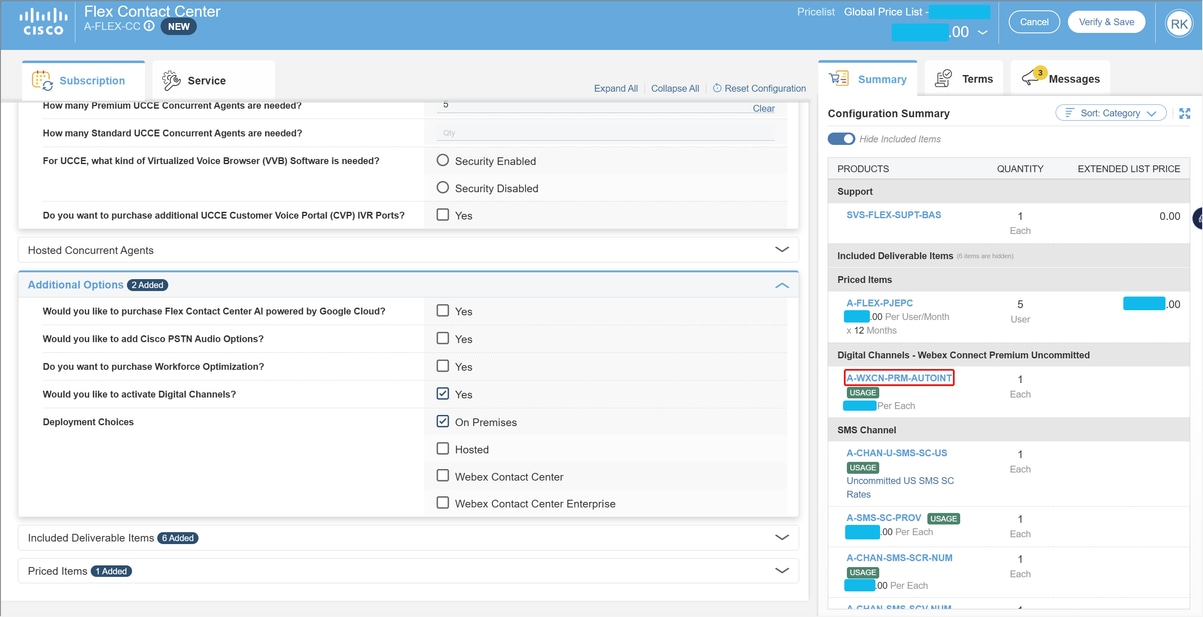Open the Sort: Category dropdown
Screen dimensions: 1203x617
coord(1111,113)
